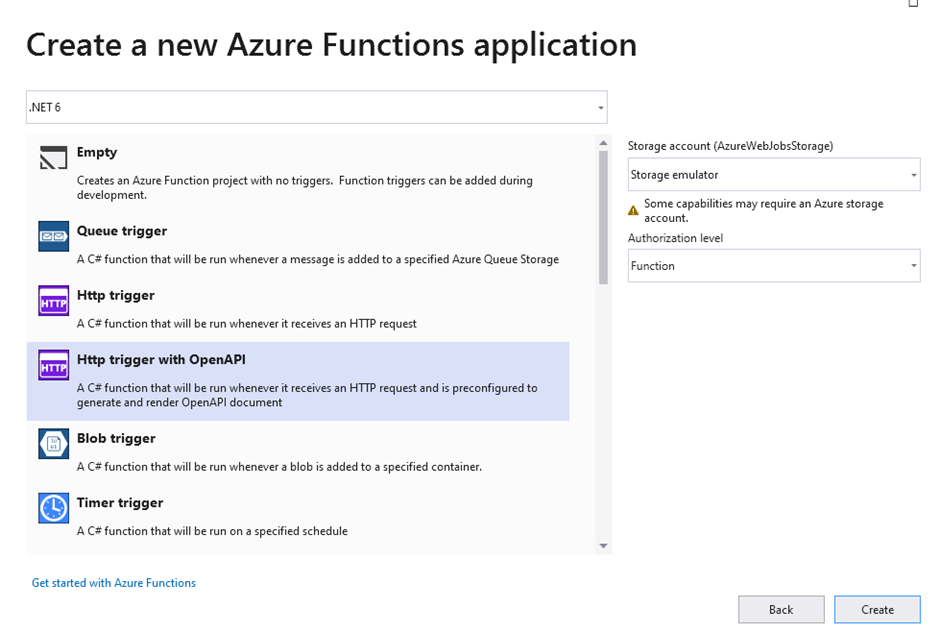Click the Empty template description text
This screenshot has width=940, height=633.
click(305, 187)
